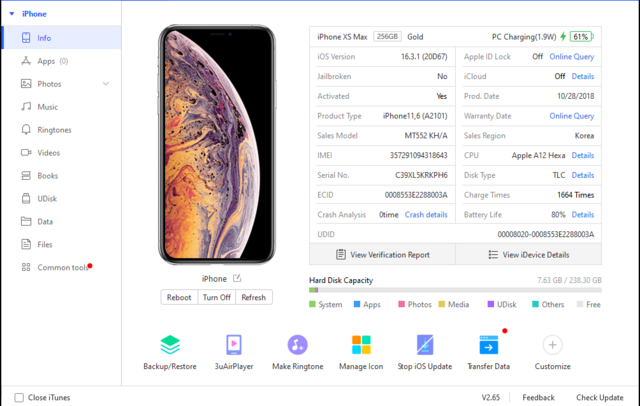
Task: Collapse the iPhone device tree arrow
Action: point(12,14)
